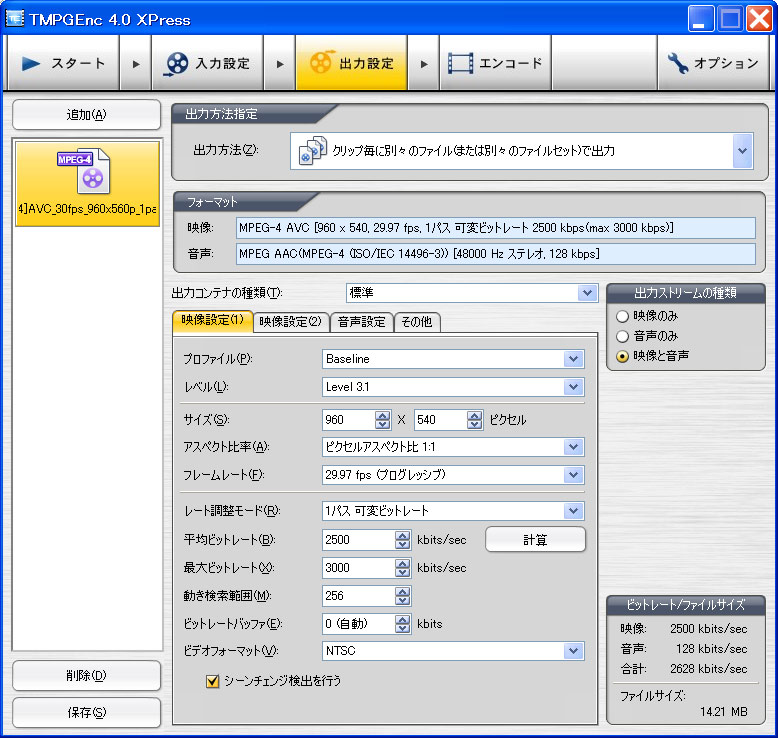Click the スタート play arrow icon
This screenshot has width=778, height=738.
tap(31, 64)
